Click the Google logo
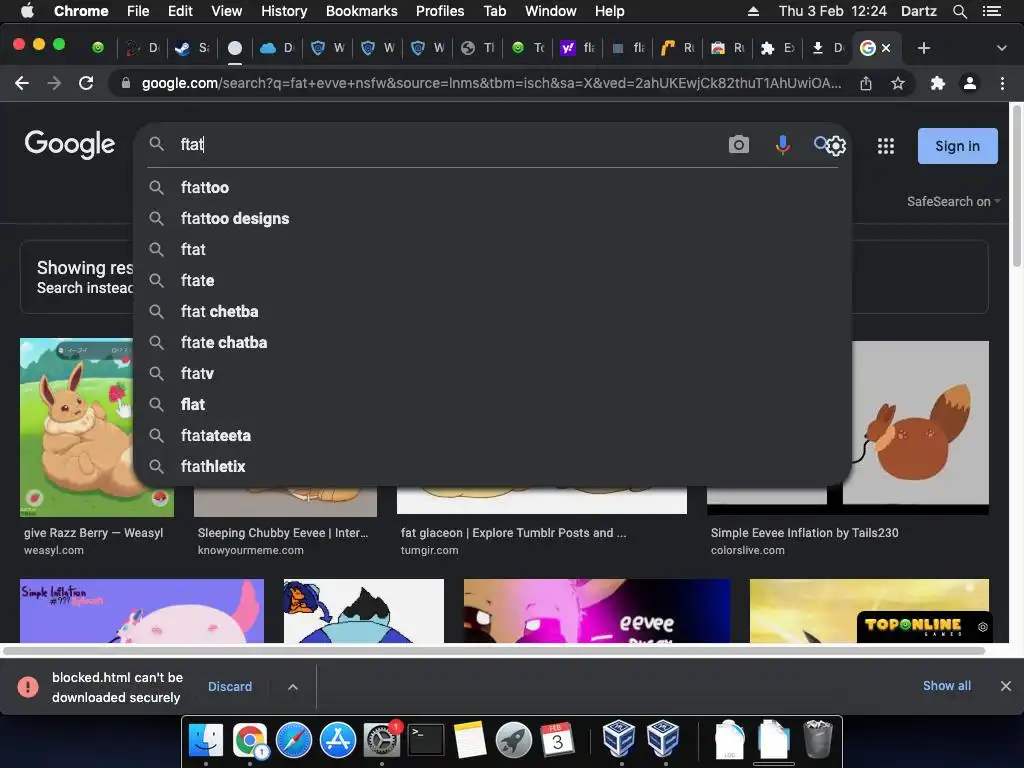1024x768 pixels. (x=70, y=144)
